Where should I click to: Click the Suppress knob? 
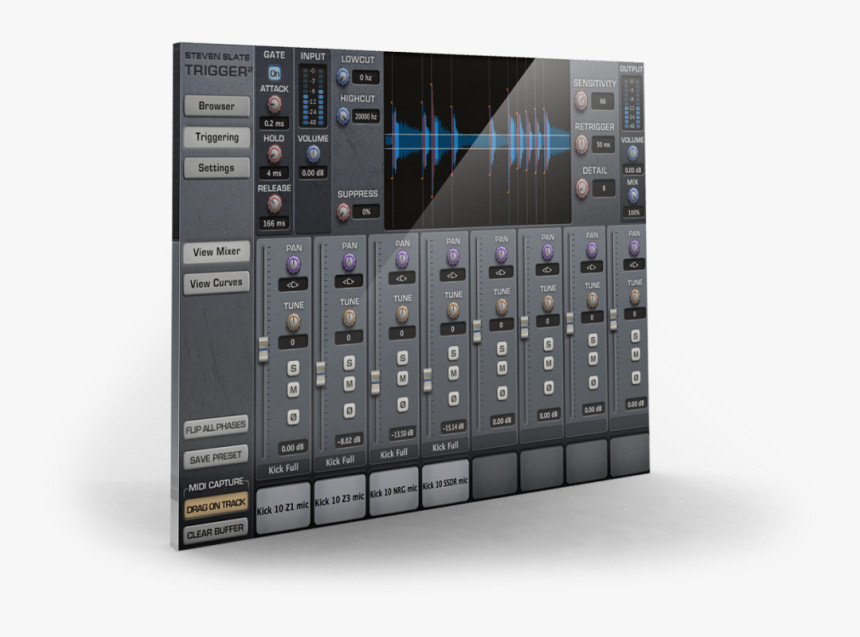click(x=343, y=211)
